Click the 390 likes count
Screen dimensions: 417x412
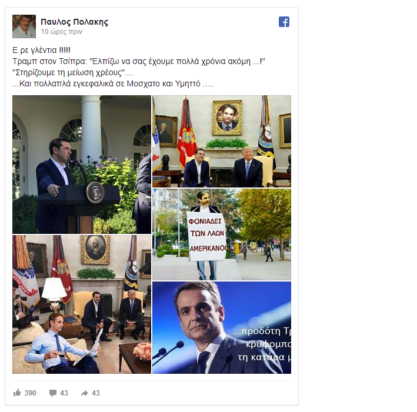pyautogui.click(x=30, y=393)
